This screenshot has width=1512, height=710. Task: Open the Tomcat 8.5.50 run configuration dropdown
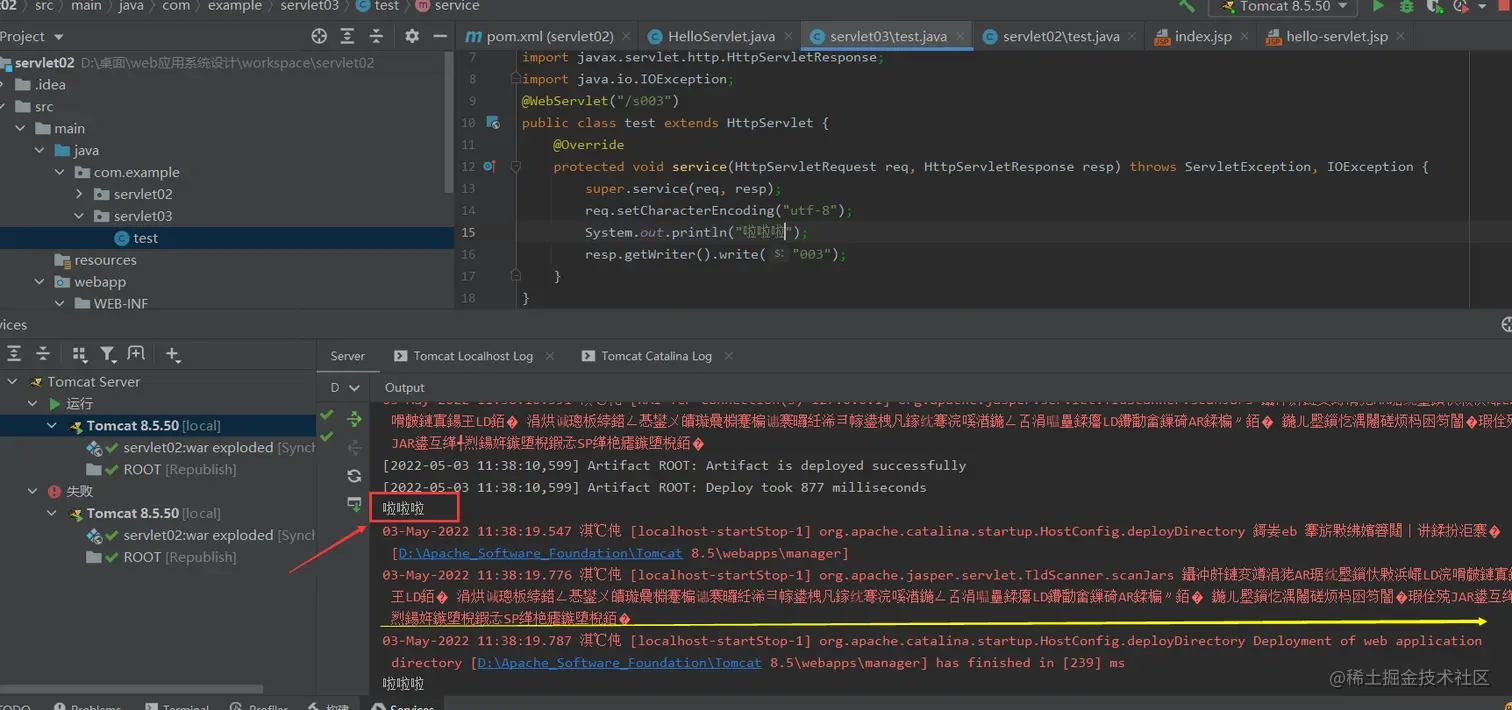[1284, 6]
